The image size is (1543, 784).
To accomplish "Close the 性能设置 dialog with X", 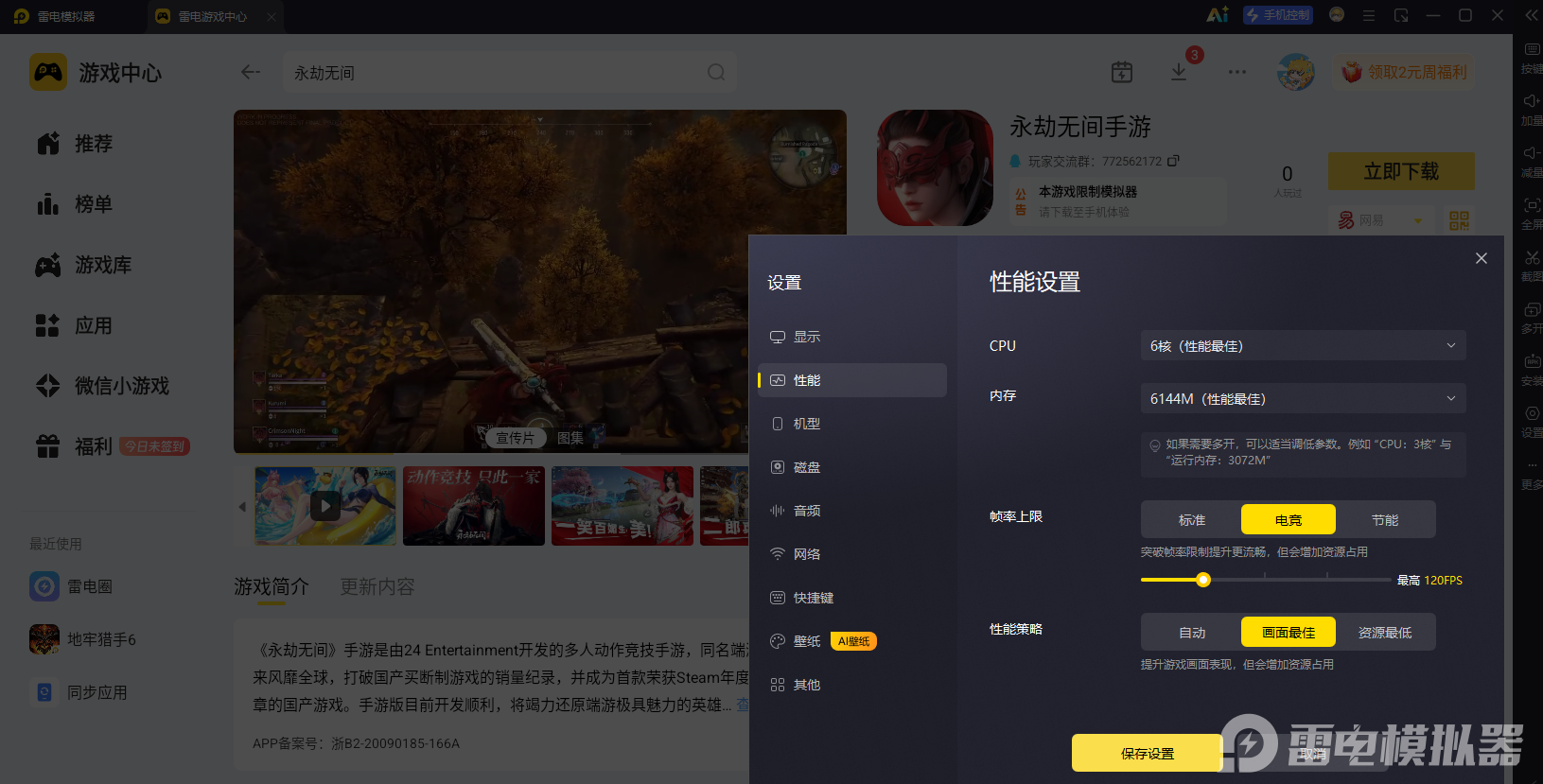I will (1482, 258).
